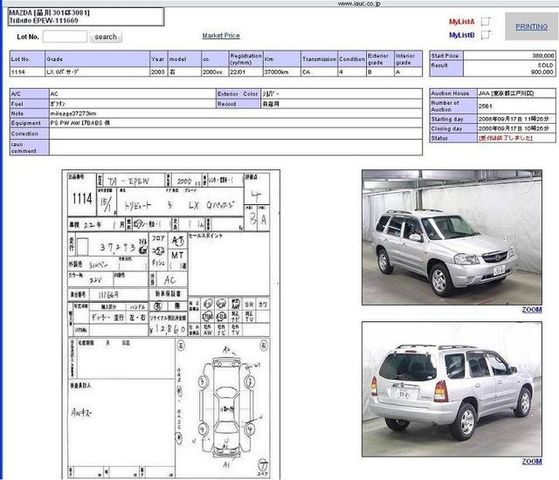Click the rear view car photo
This screenshot has width=559, height=480.
pos(452,389)
